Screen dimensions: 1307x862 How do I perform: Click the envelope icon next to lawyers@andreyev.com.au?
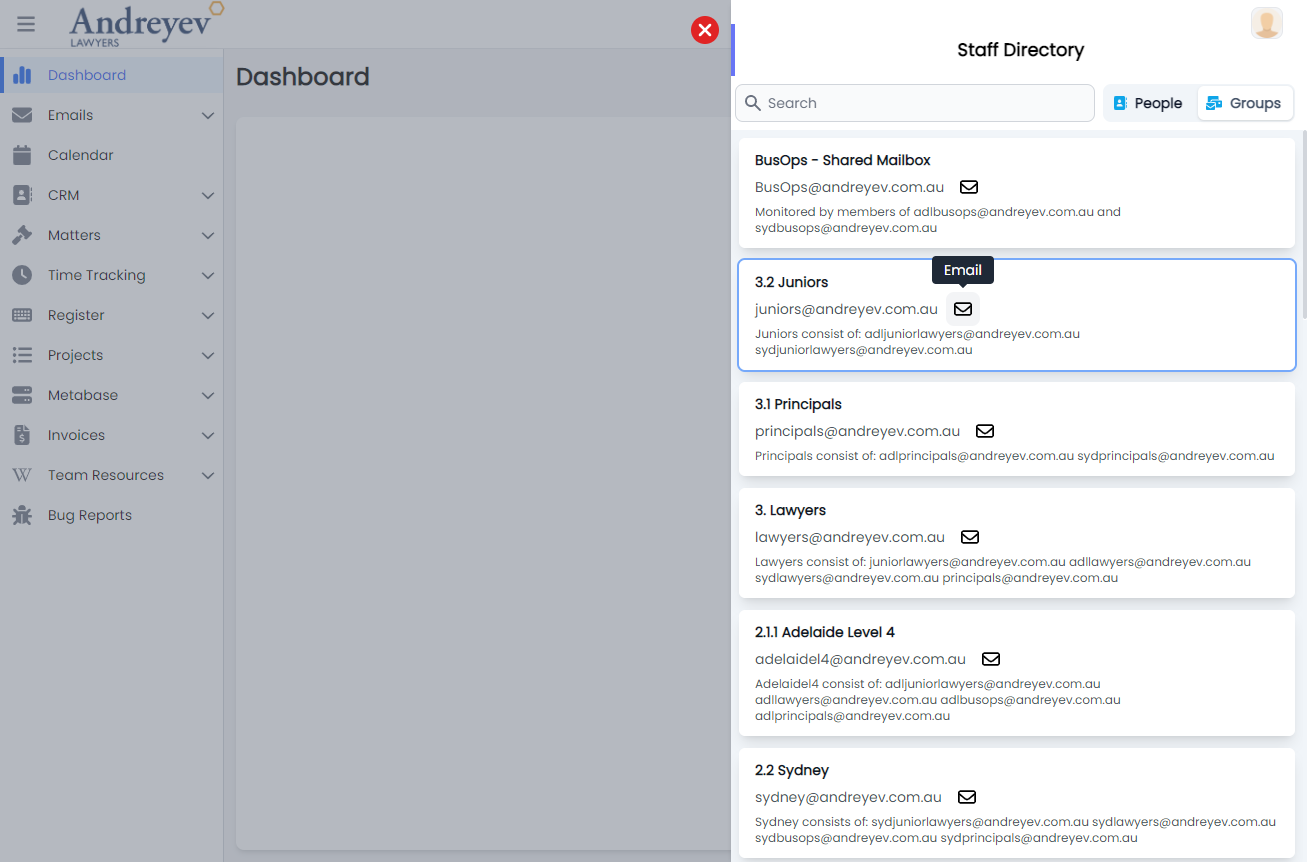(x=969, y=537)
